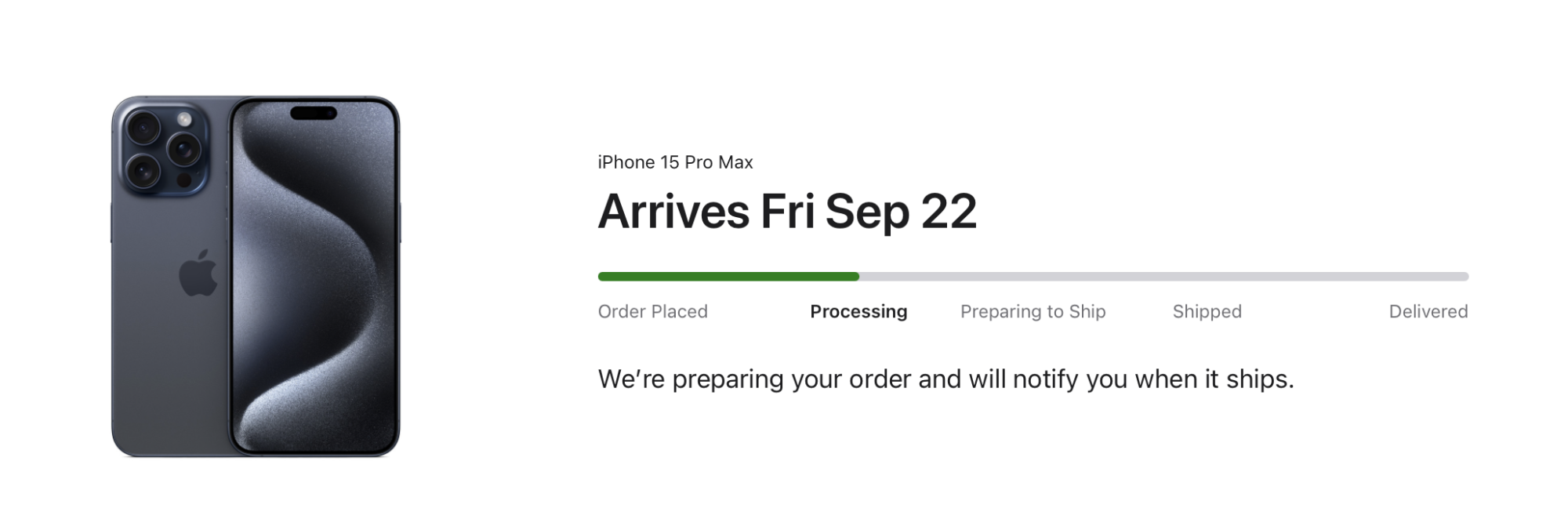Select the Order Placed step

[652, 311]
